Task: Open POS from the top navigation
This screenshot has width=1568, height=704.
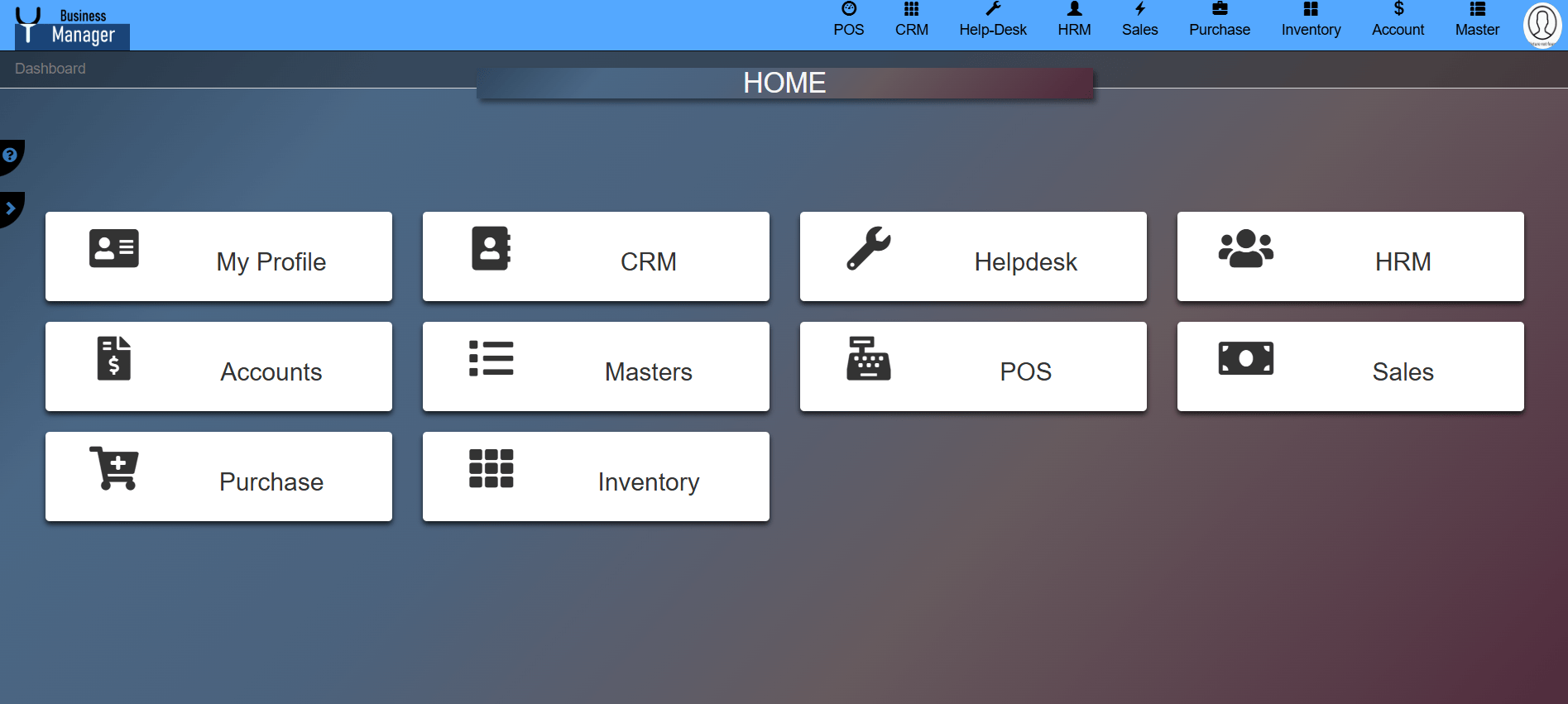Action: coord(848,20)
